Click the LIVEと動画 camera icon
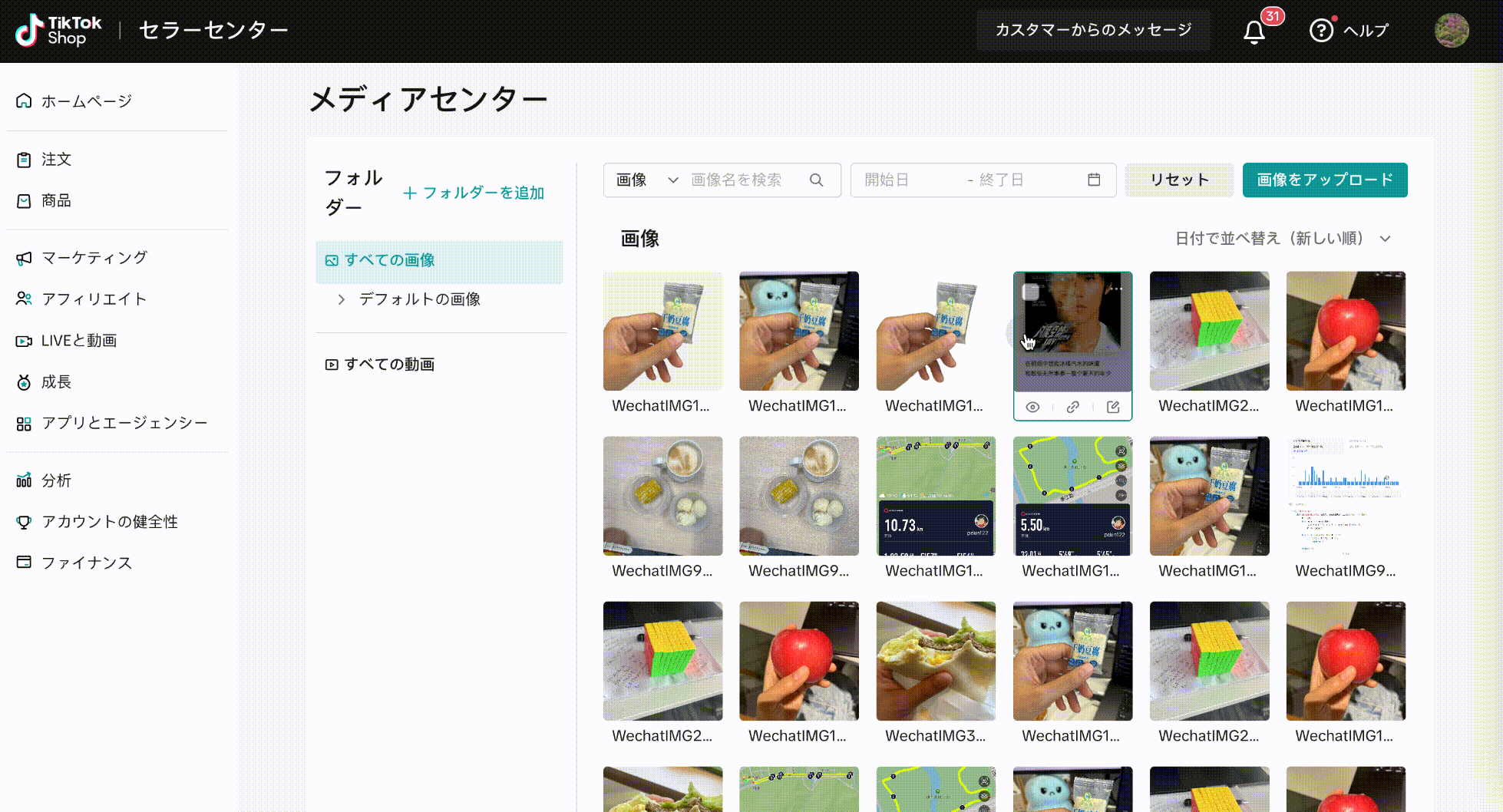This screenshot has width=1503, height=812. tap(24, 341)
